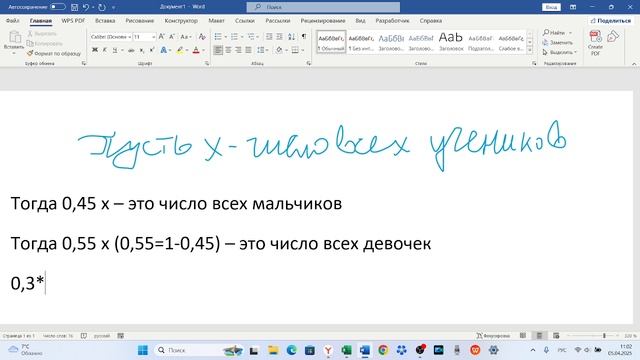Viewport: 640px width, 360px height.
Task: Toggle subscript formatting
Action: pyautogui.click(x=141, y=50)
